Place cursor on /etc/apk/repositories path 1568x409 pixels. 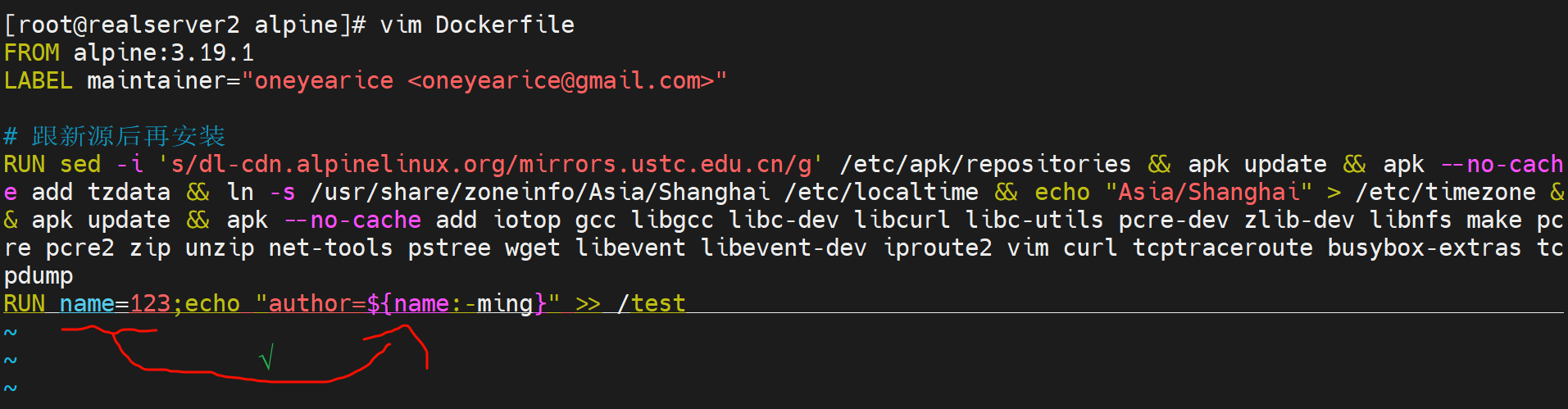click(x=985, y=165)
